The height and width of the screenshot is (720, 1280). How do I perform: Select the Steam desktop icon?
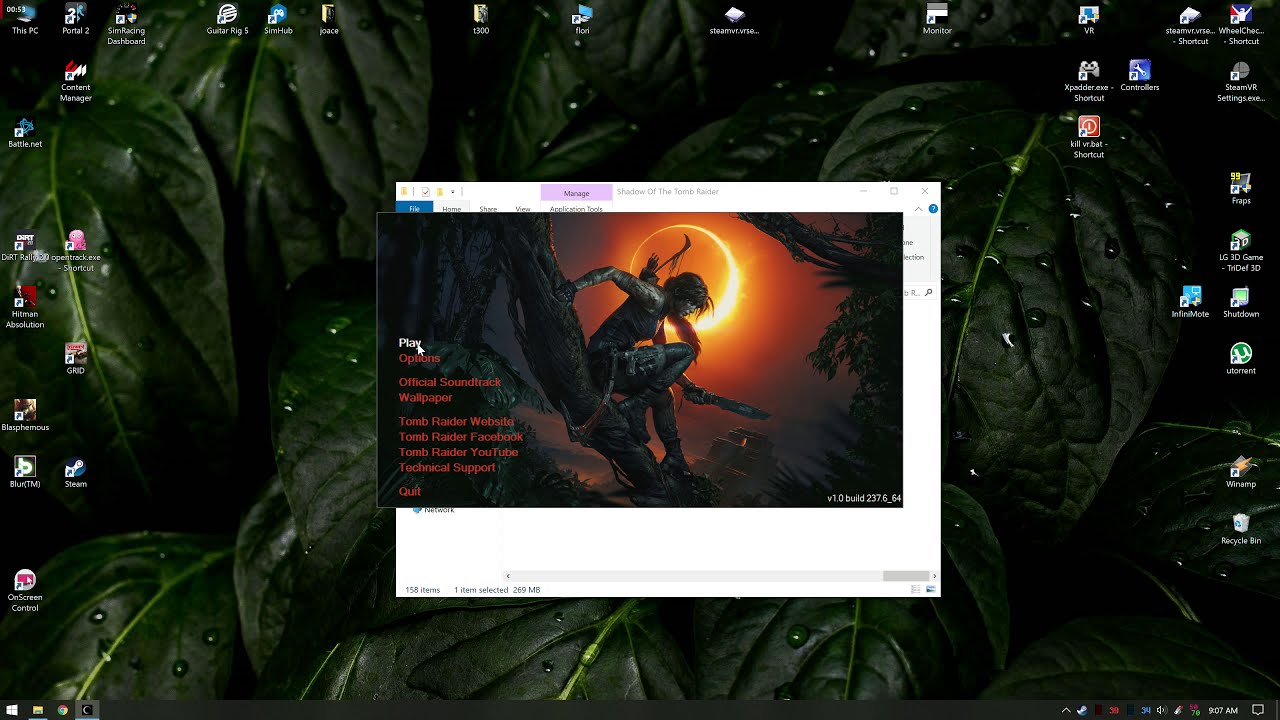[75, 473]
